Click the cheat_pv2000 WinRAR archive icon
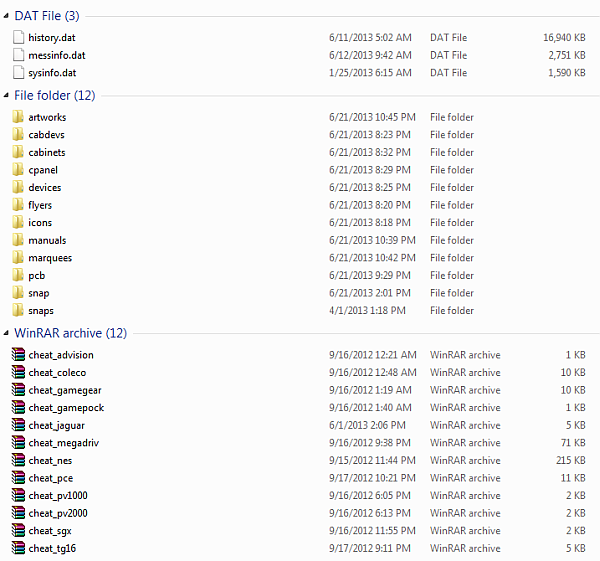This screenshot has width=600, height=561. [18, 513]
